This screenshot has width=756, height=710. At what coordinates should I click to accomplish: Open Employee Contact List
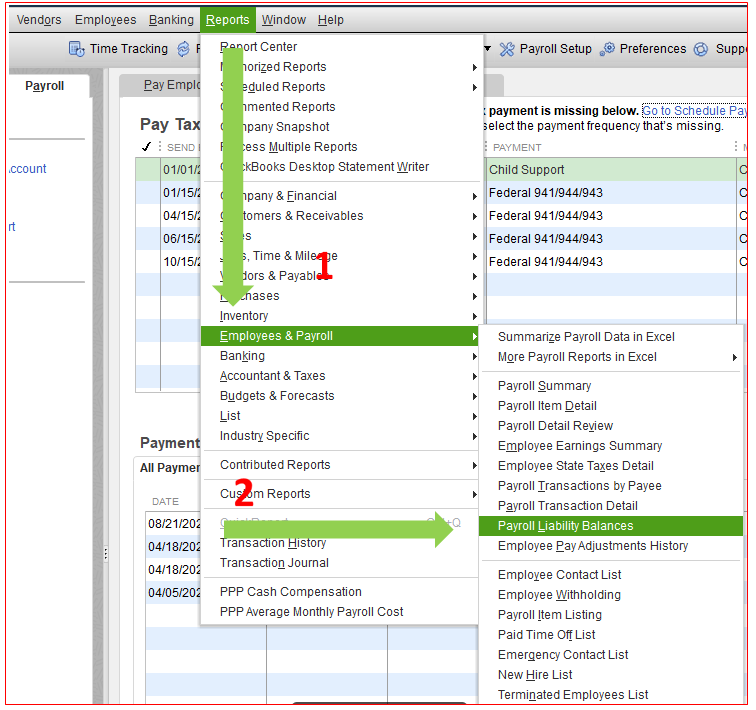(x=559, y=575)
